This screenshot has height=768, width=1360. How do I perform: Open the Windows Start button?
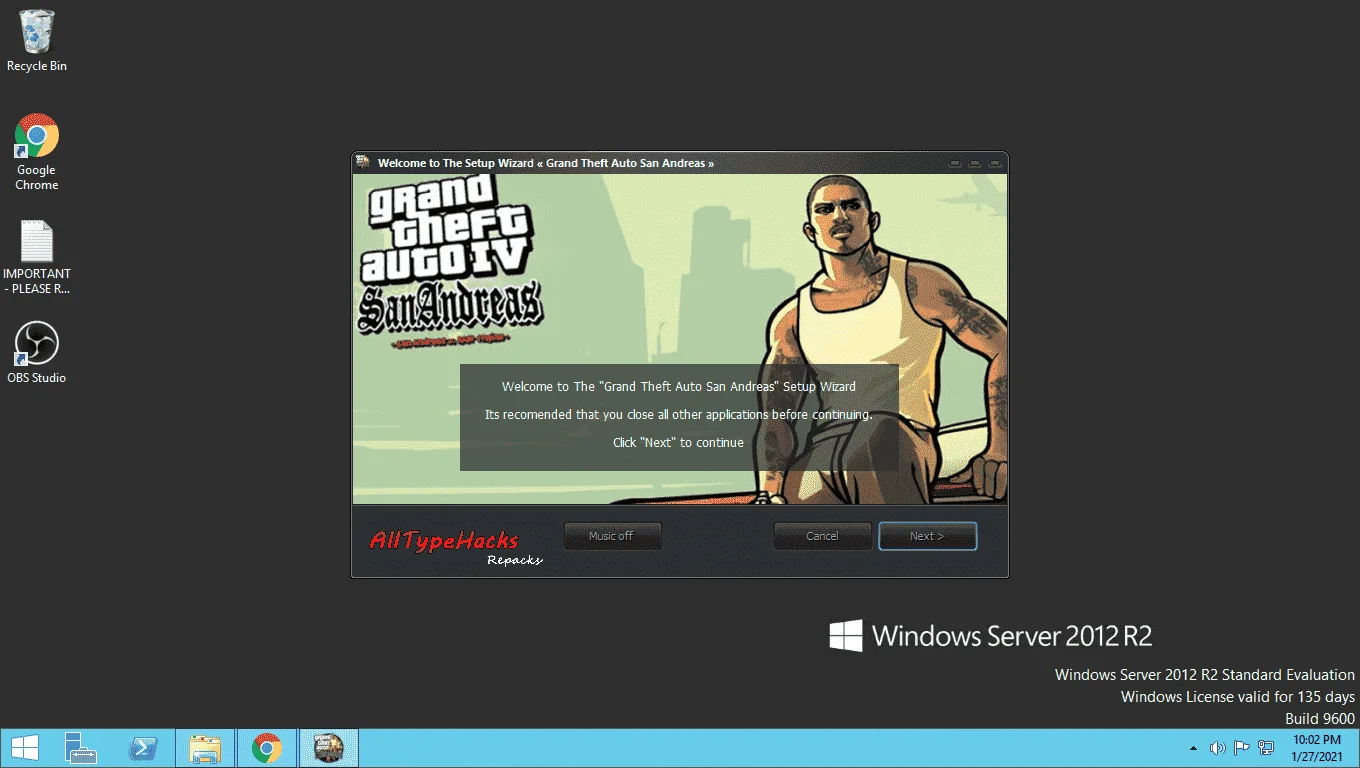25,748
